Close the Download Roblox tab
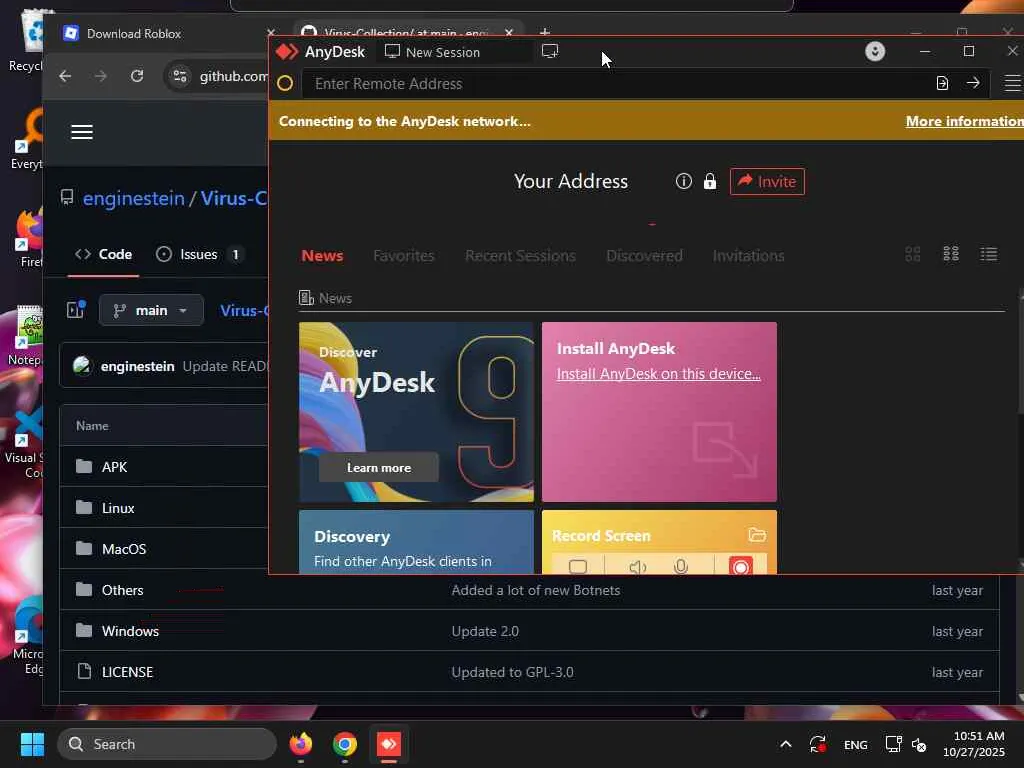Screen dimensions: 1024x768 270,33
